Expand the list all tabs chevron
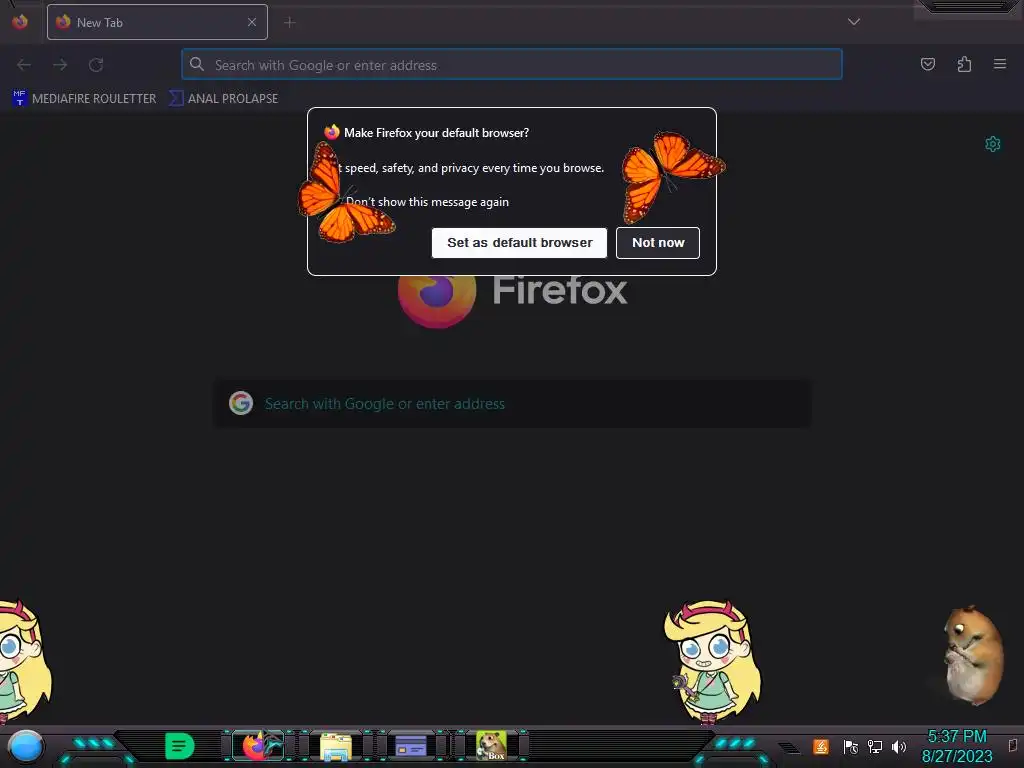 (x=854, y=22)
